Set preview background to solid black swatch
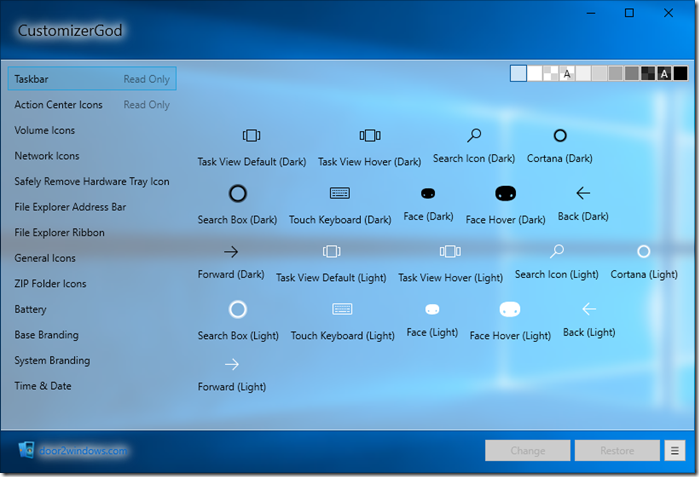699x477 pixels. (680, 73)
